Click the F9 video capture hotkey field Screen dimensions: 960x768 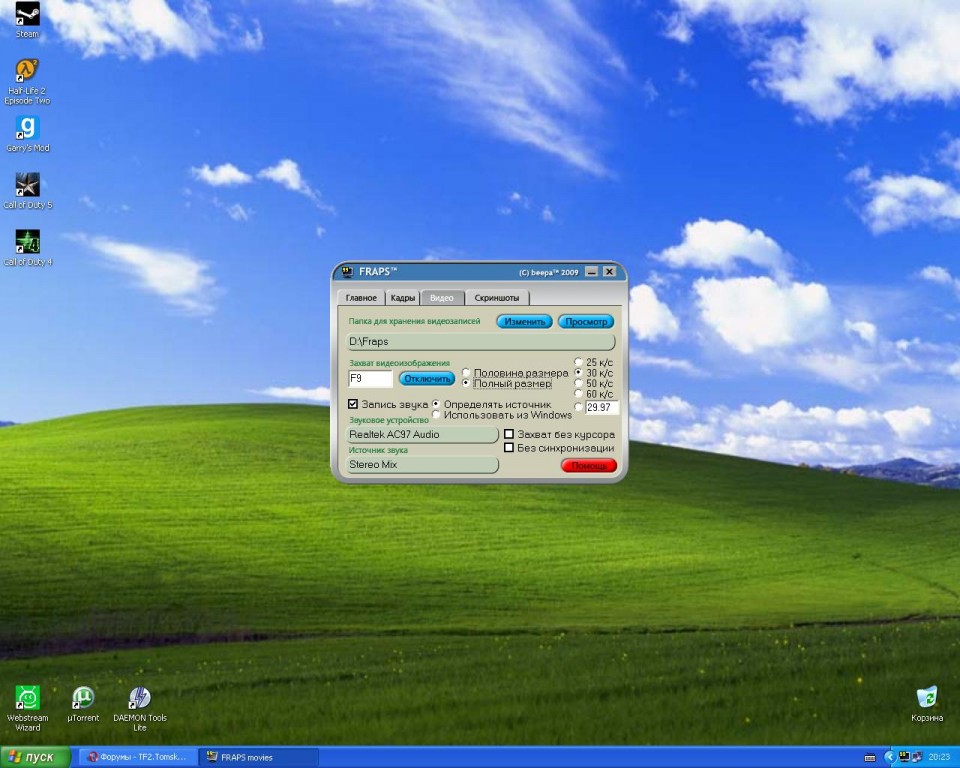(370, 379)
